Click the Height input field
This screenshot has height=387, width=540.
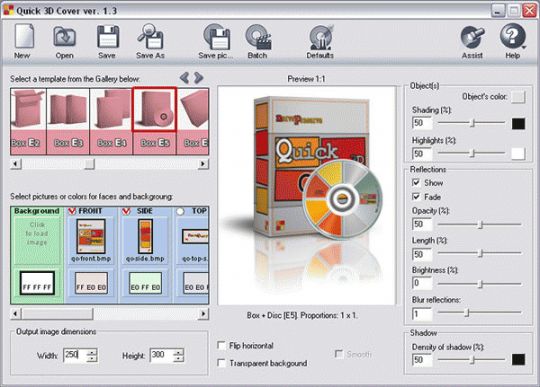pyautogui.click(x=162, y=355)
